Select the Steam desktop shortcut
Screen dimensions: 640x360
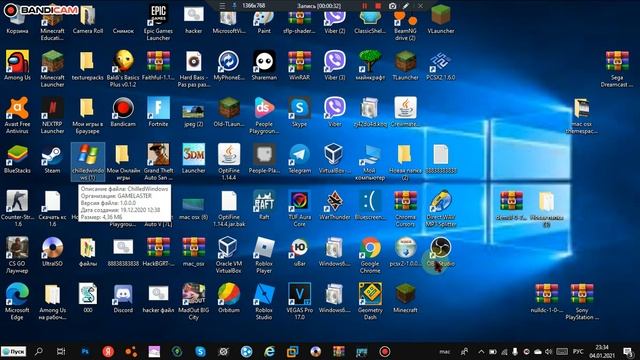click(x=52, y=159)
